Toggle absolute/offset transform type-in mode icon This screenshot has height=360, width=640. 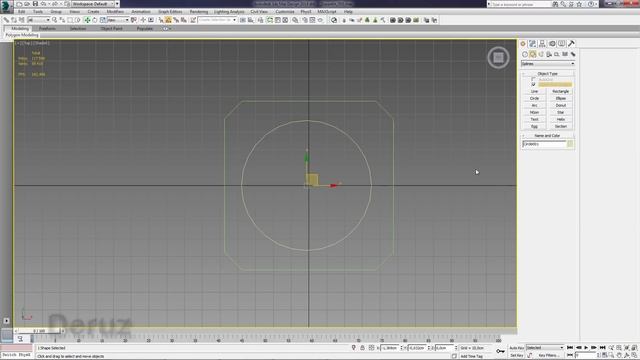click(371, 348)
